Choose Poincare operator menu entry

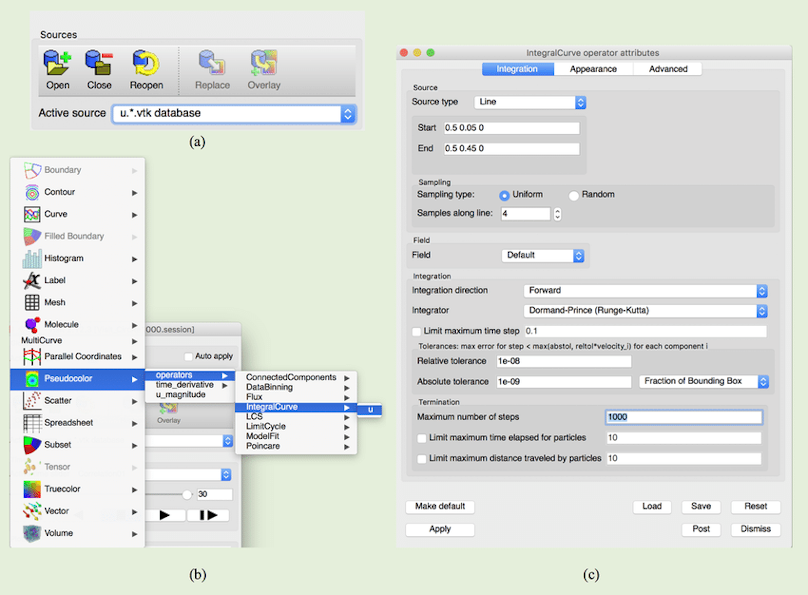click(295, 446)
